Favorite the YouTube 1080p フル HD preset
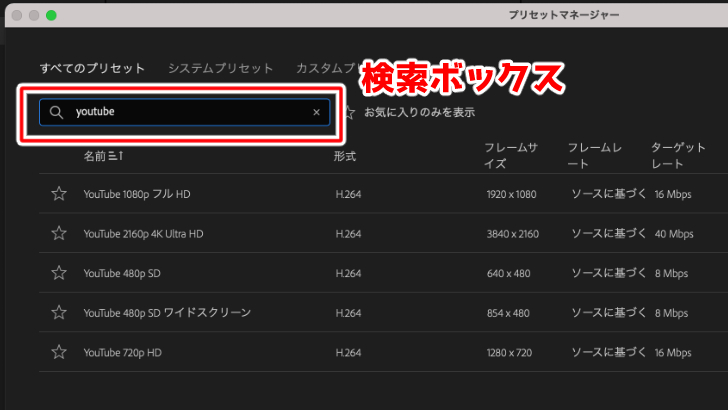The width and height of the screenshot is (728, 410). 59,194
